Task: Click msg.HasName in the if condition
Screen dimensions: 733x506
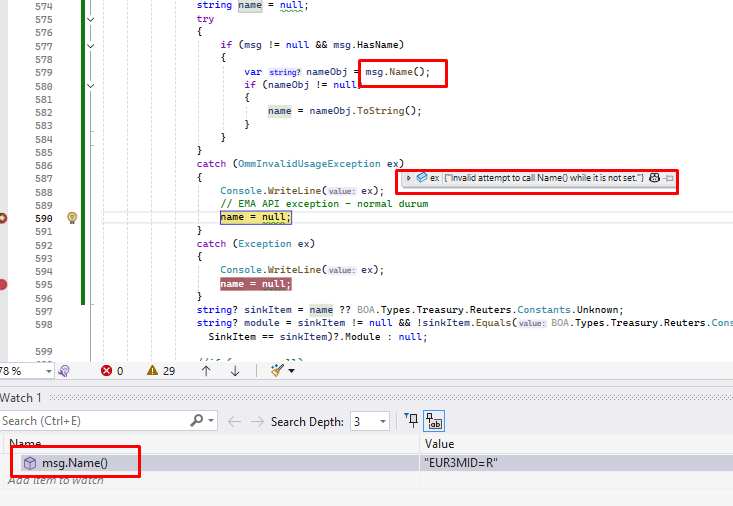Action: click(366, 45)
